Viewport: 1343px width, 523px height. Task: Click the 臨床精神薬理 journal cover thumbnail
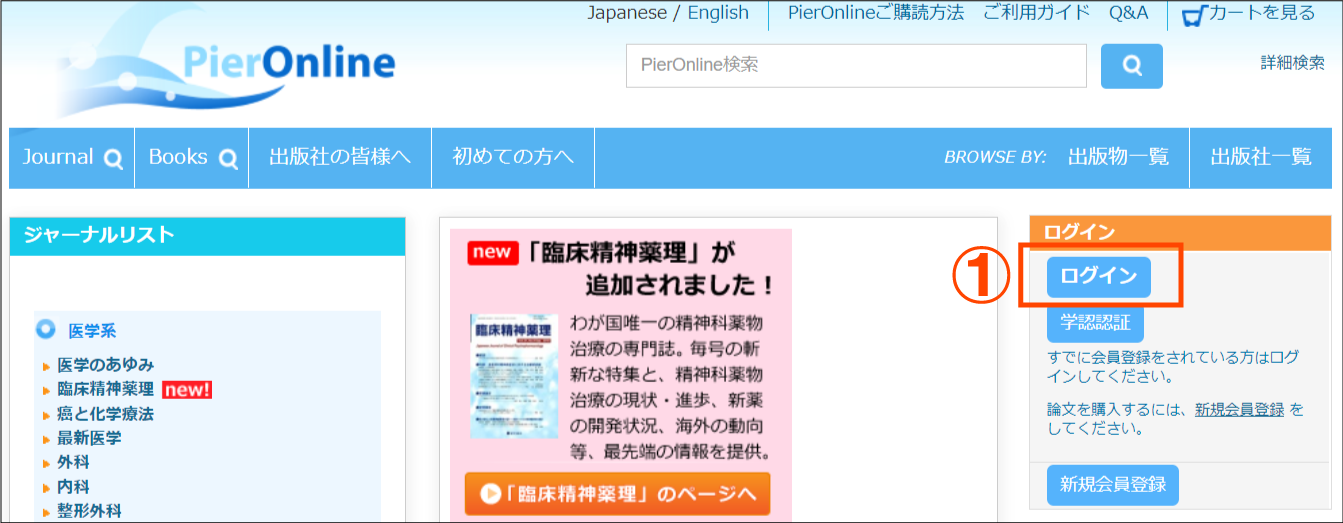(x=514, y=378)
